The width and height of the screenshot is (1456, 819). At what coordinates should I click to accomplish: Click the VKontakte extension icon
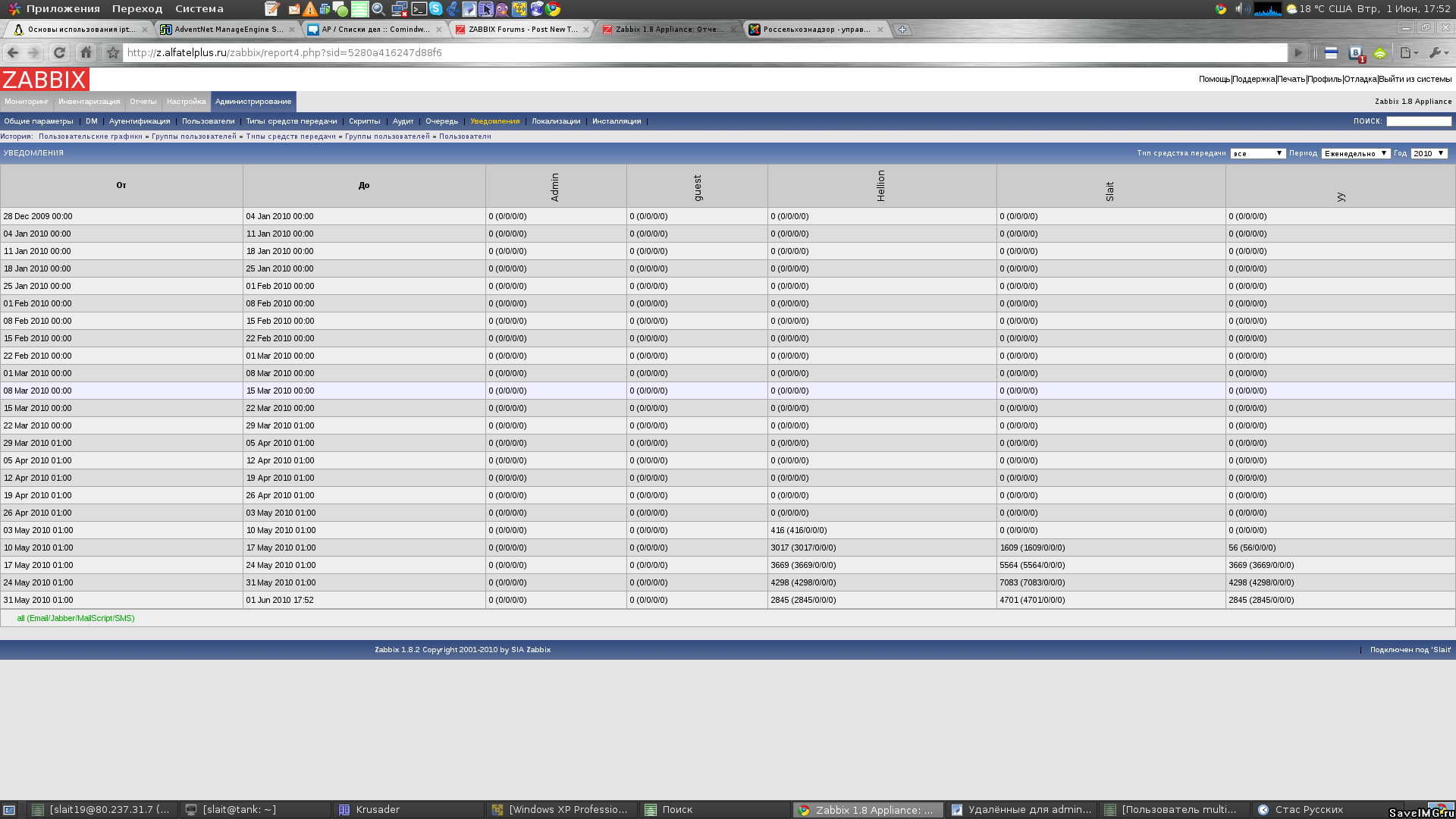pos(1356,52)
